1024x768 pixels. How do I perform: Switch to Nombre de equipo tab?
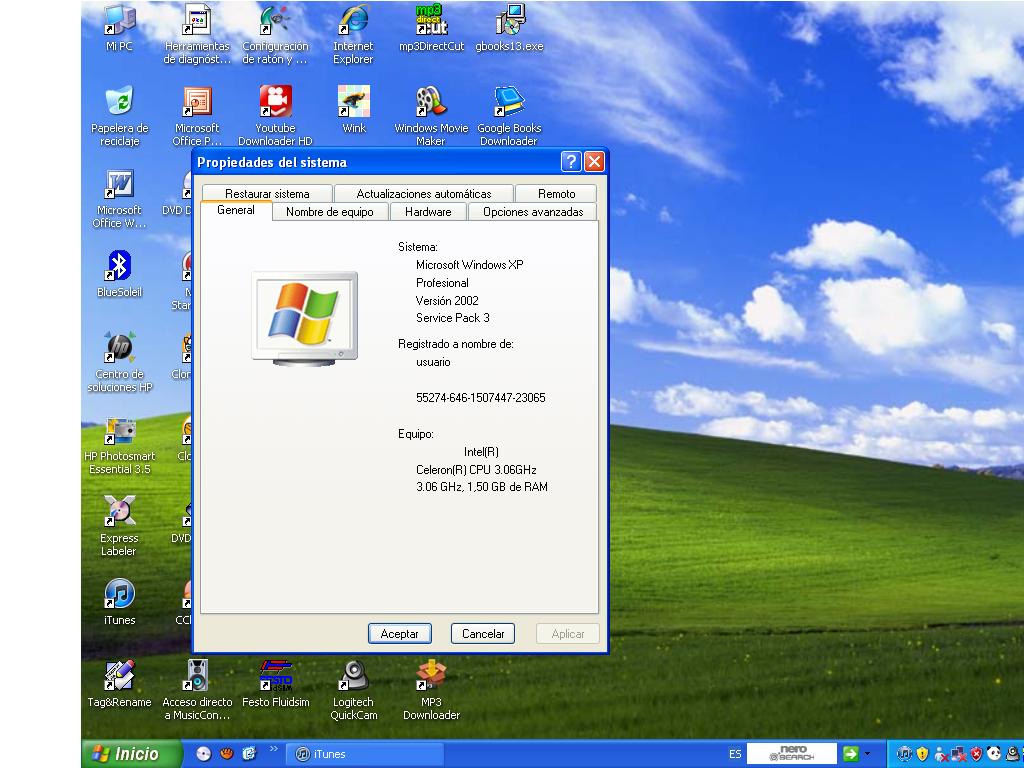tap(330, 212)
